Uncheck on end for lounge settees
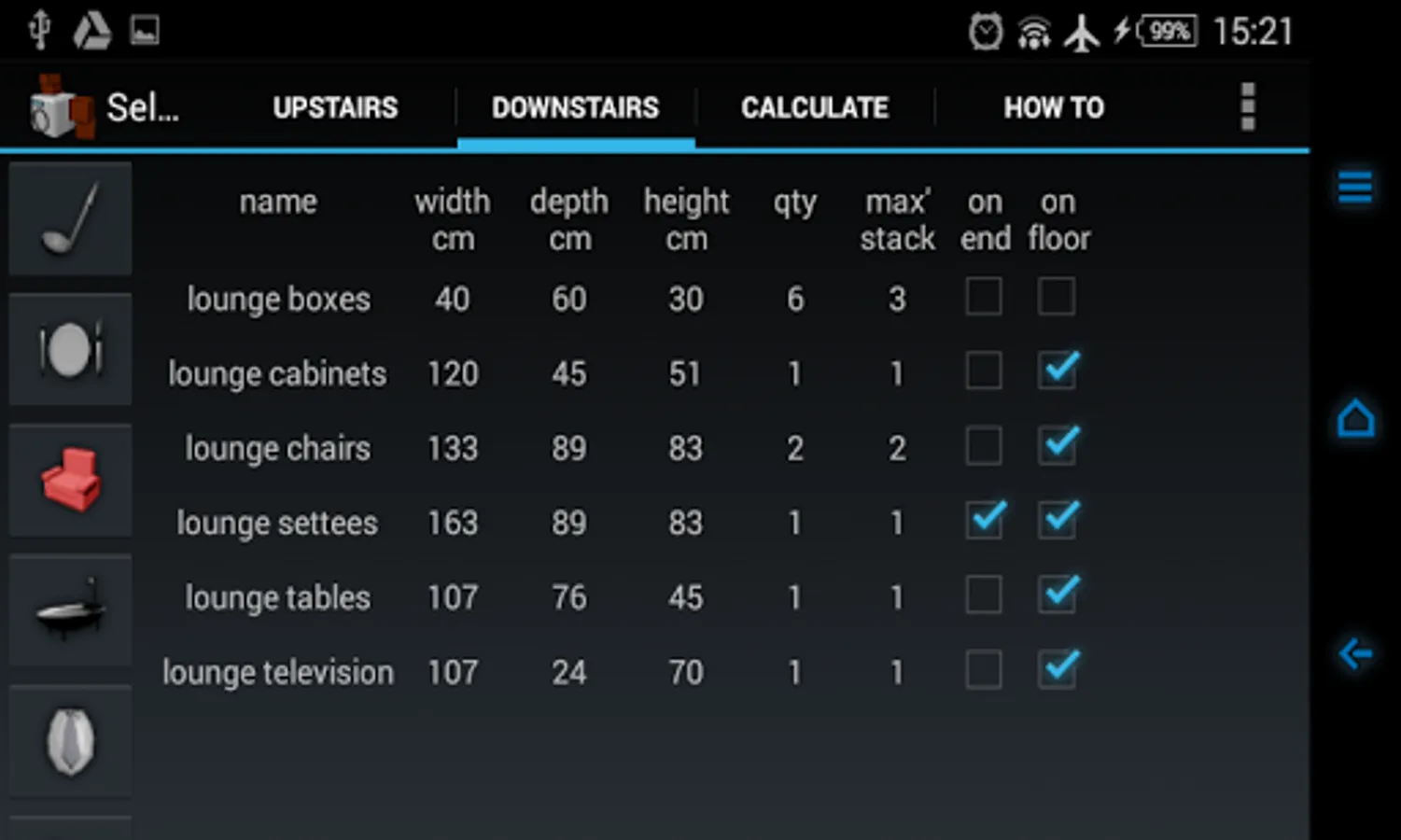The height and width of the screenshot is (840, 1401). pos(985,521)
